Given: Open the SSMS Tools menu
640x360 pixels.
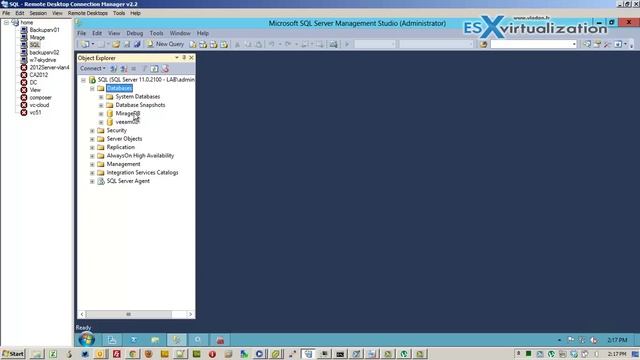Looking at the screenshot, I should pyautogui.click(x=156, y=33).
